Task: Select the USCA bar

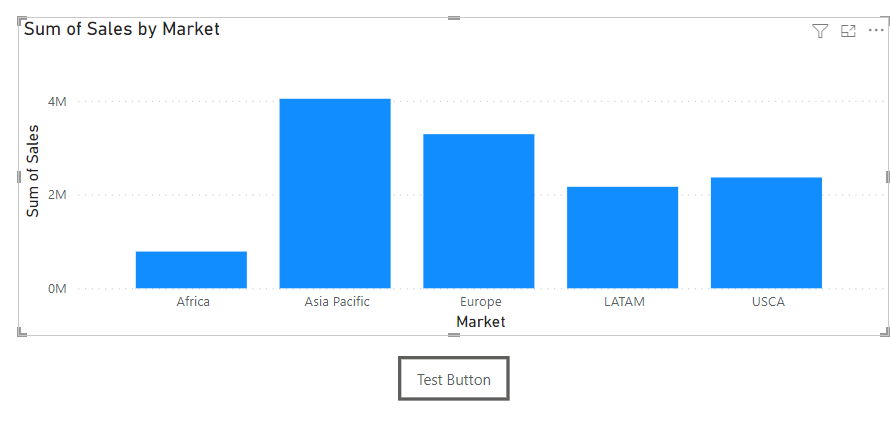Action: [766, 233]
